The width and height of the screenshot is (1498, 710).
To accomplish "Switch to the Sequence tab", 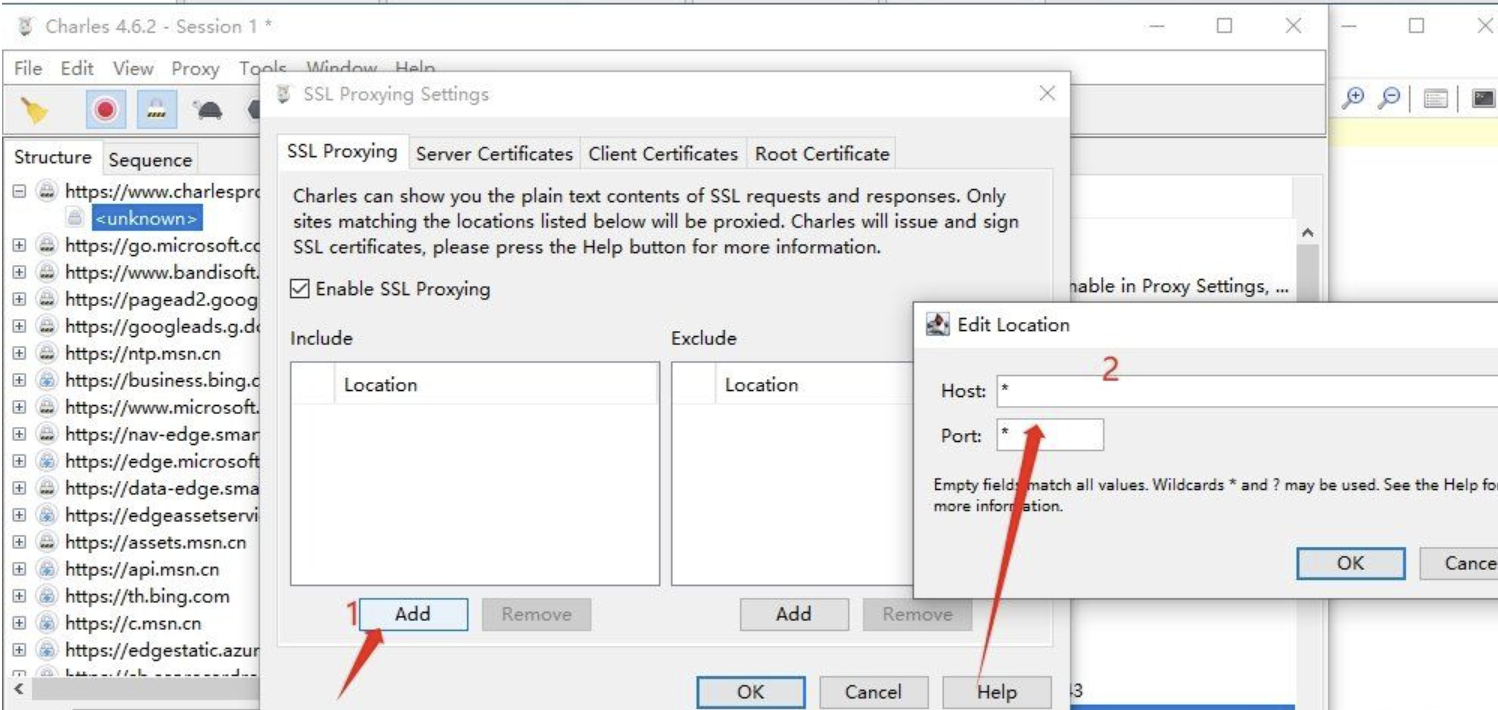I will point(150,160).
